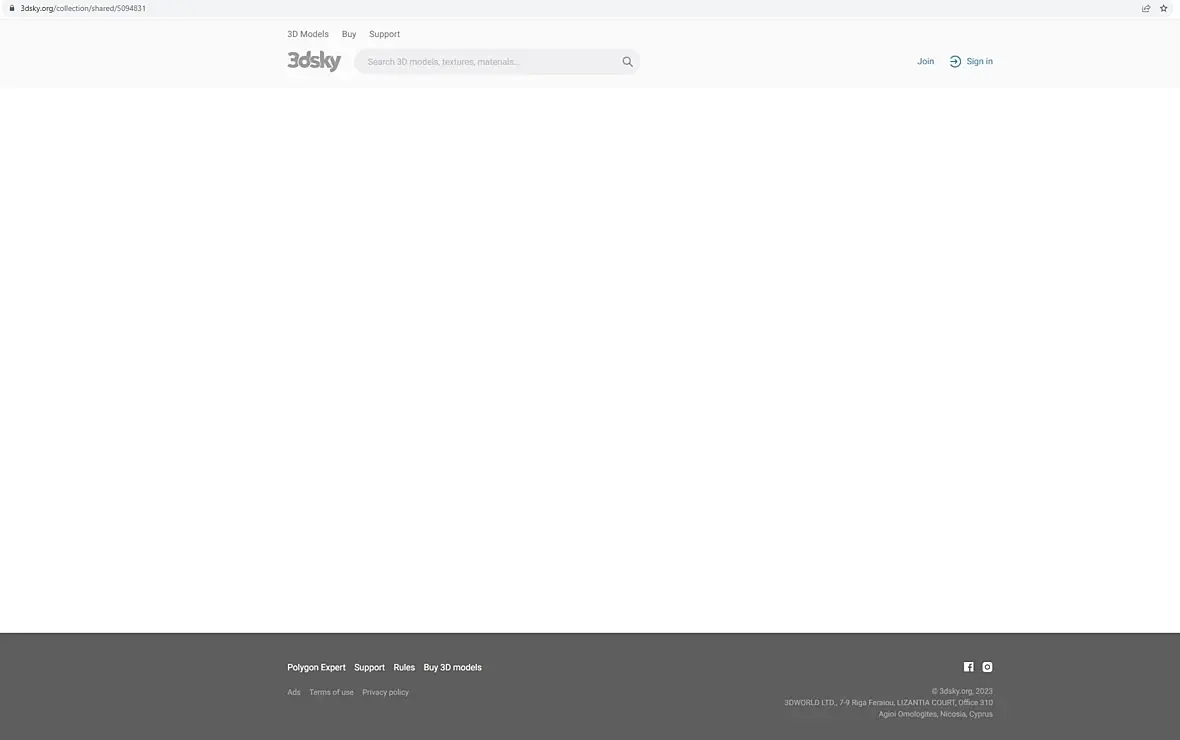Click the magnifier search icon

click(627, 62)
